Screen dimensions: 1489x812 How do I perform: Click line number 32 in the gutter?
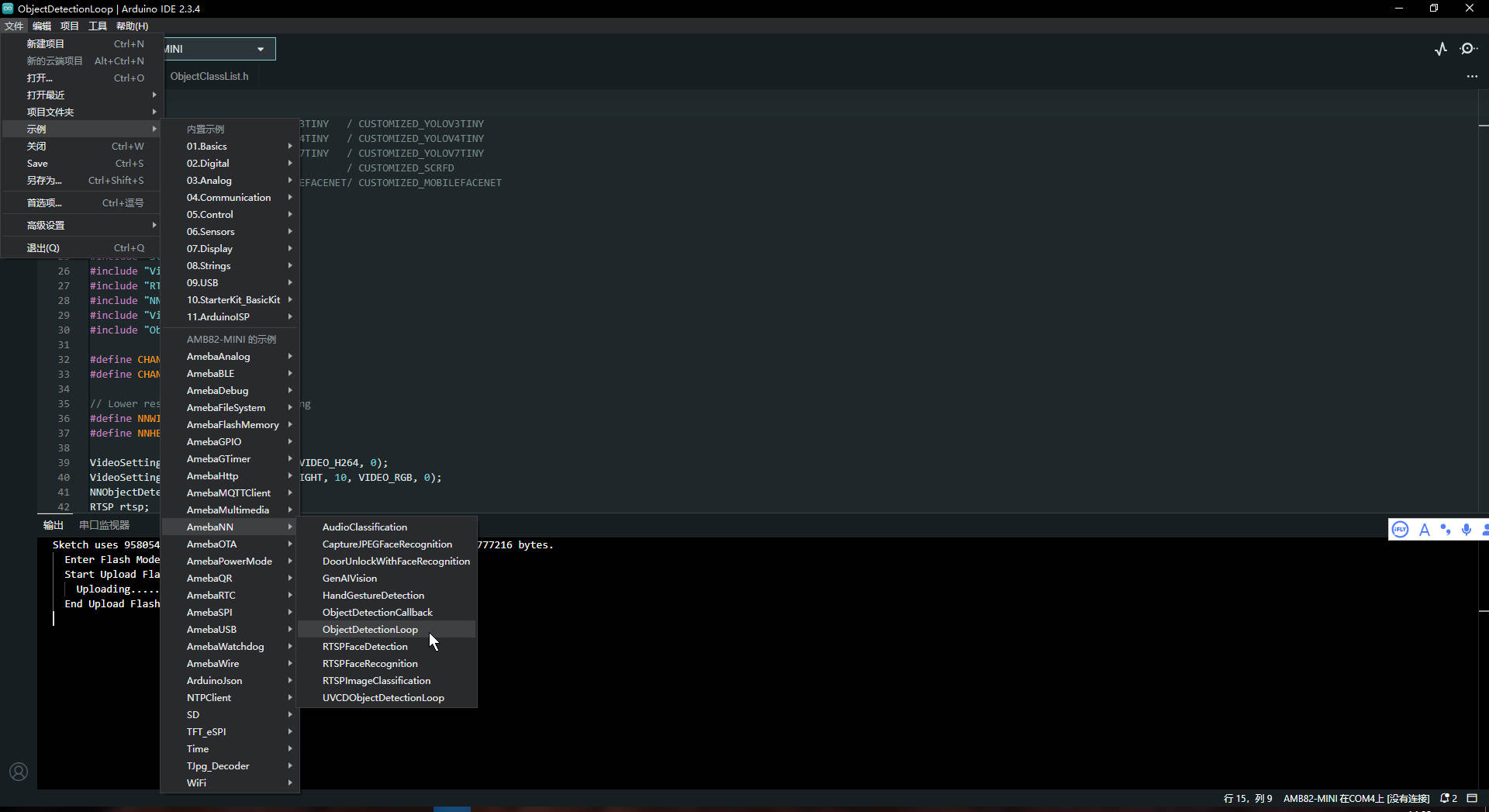(64, 359)
